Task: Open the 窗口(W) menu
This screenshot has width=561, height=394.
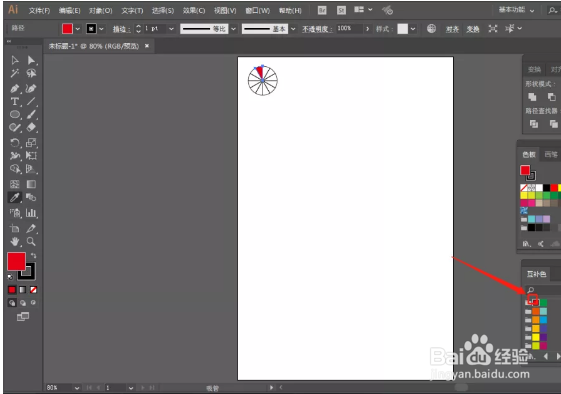Action: [258, 11]
